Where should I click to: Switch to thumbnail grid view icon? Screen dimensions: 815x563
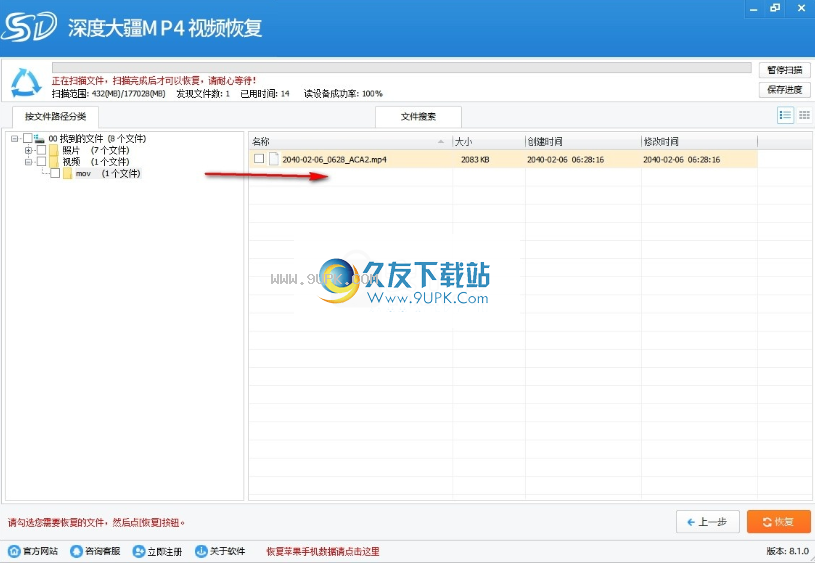click(804, 115)
